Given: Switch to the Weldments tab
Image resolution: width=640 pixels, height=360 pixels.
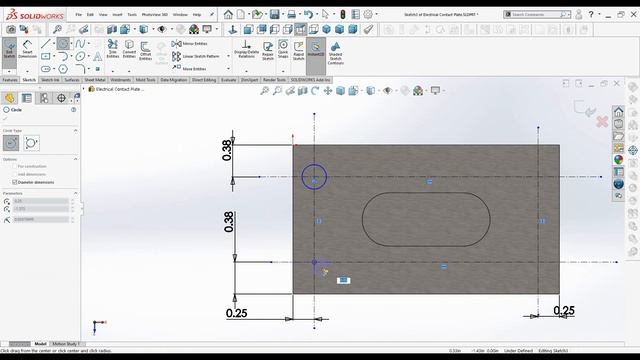Looking at the screenshot, I should pyautogui.click(x=120, y=80).
